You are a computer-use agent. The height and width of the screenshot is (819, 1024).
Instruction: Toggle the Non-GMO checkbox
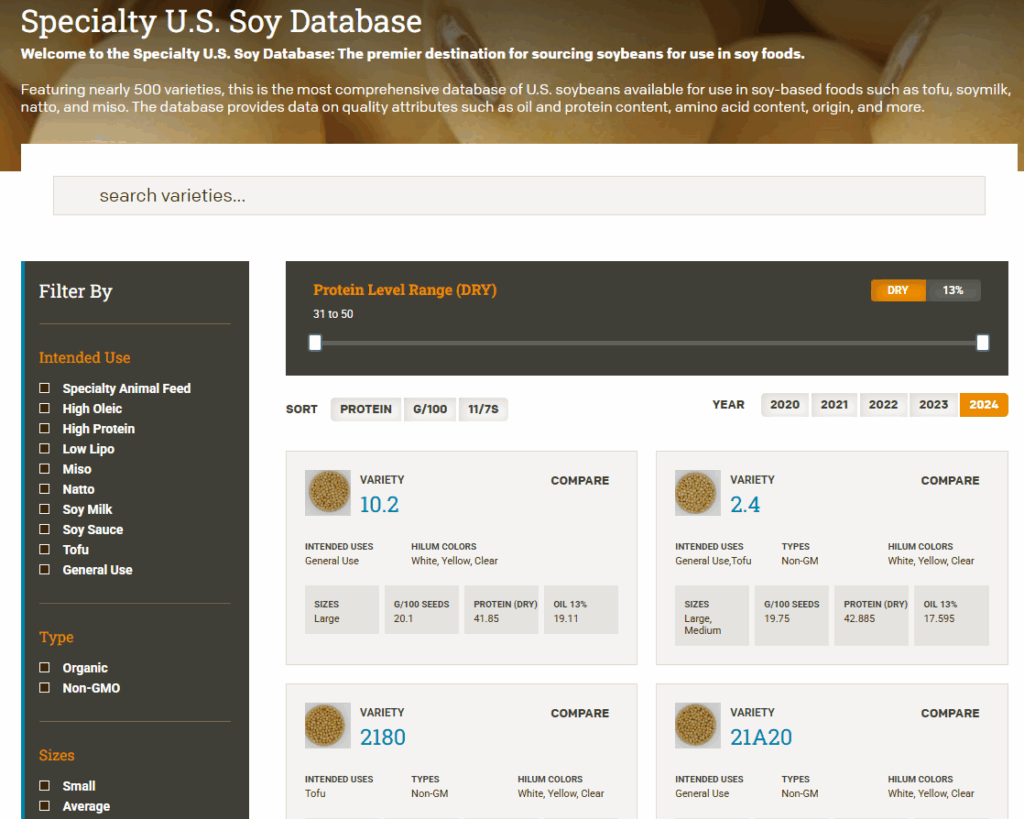click(44, 688)
